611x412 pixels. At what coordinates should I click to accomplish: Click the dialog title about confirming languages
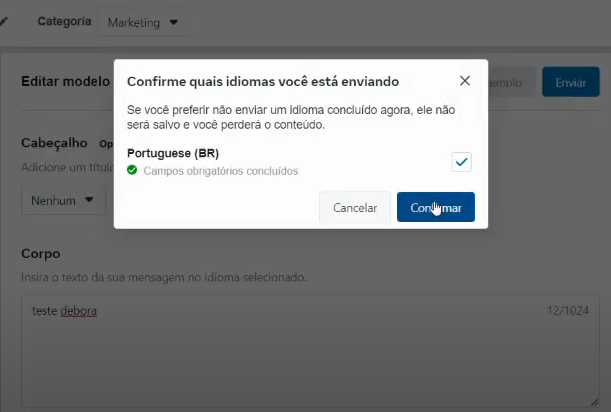pos(264,81)
